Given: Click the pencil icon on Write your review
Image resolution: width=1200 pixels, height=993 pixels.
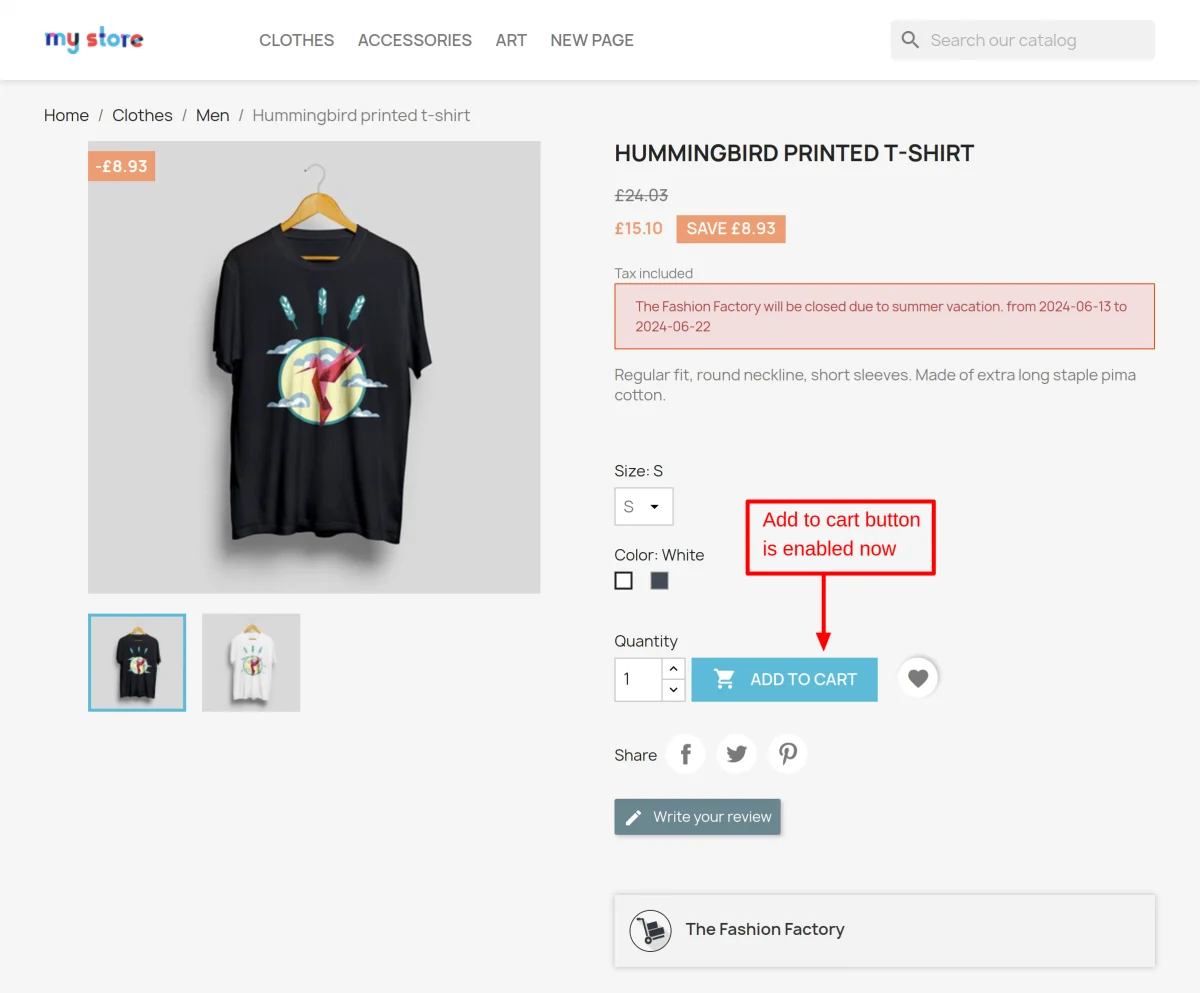Looking at the screenshot, I should pyautogui.click(x=633, y=816).
